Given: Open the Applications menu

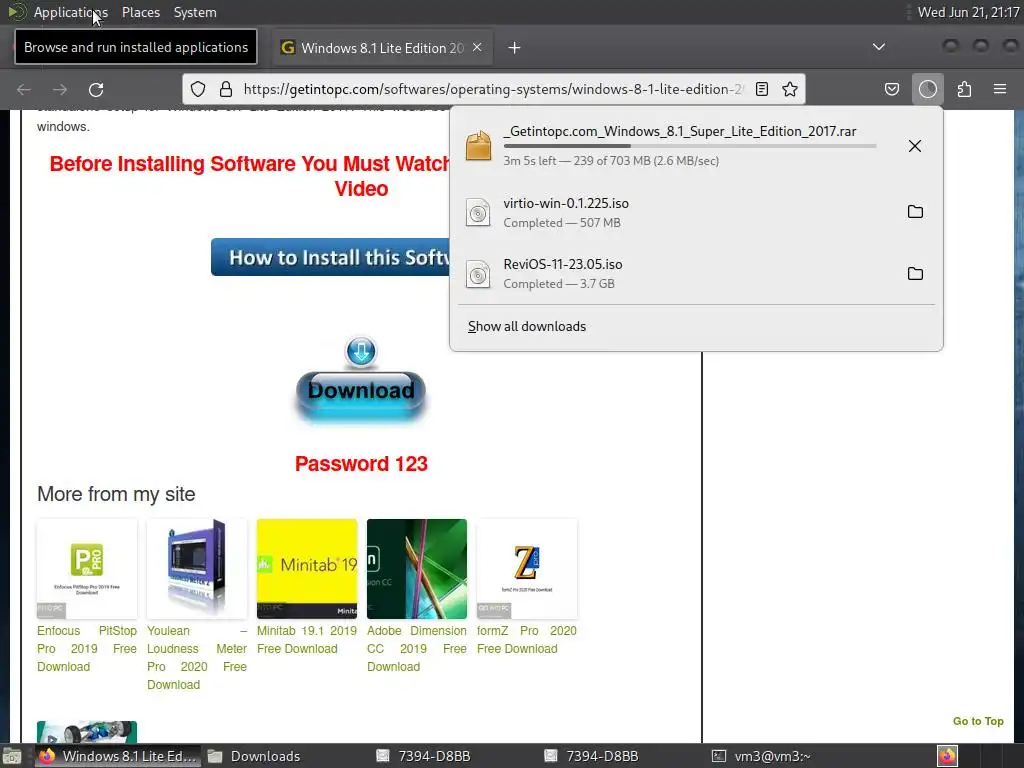Looking at the screenshot, I should pyautogui.click(x=71, y=12).
